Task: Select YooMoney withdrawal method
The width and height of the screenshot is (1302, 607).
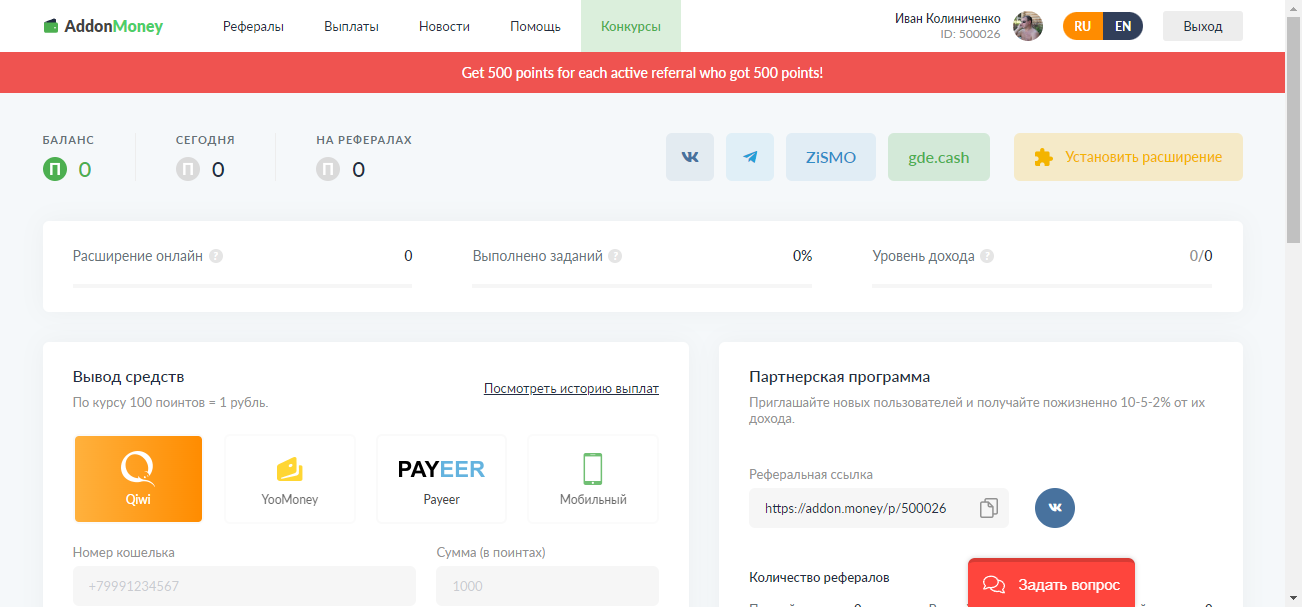Action: pyautogui.click(x=290, y=479)
